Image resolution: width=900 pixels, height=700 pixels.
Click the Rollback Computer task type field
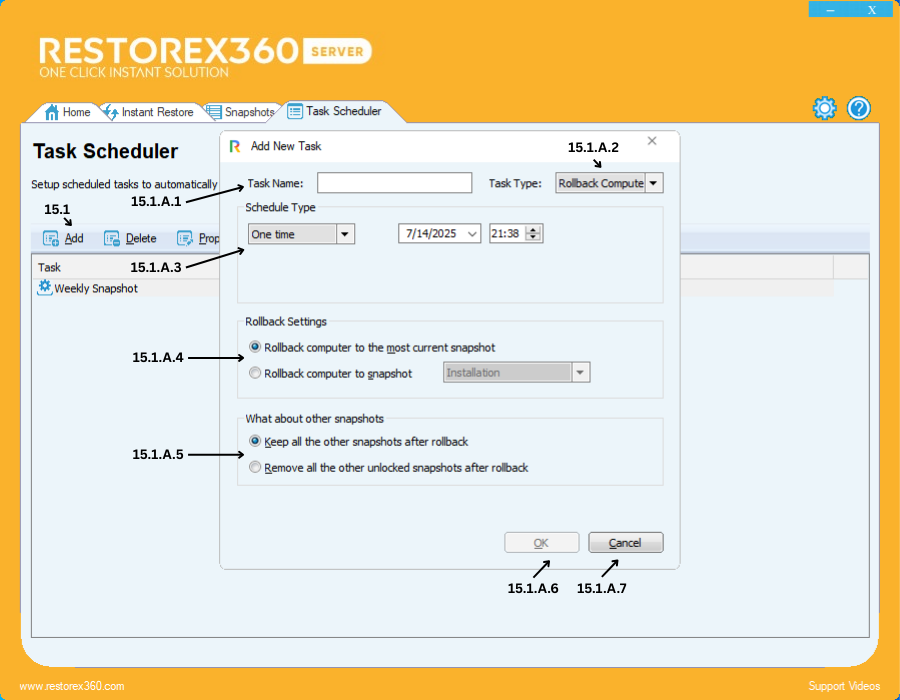pyautogui.click(x=600, y=184)
